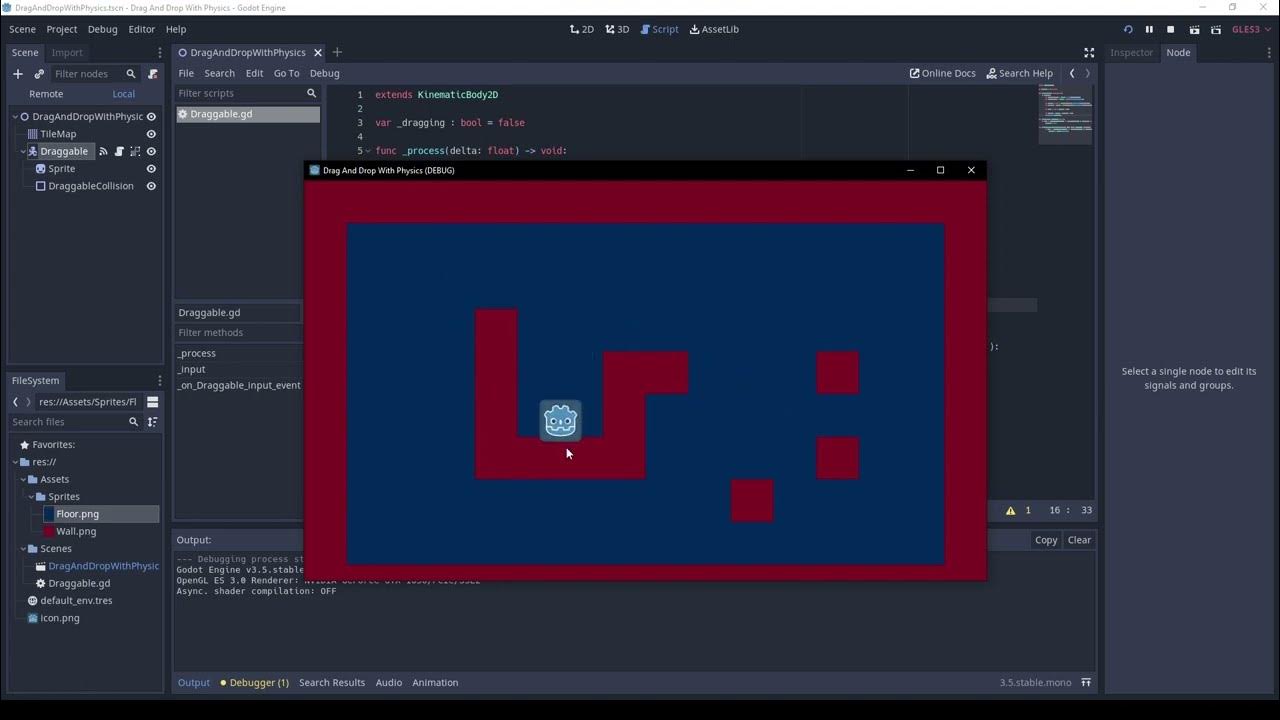Collapse the Sprites folder

click(x=31, y=497)
